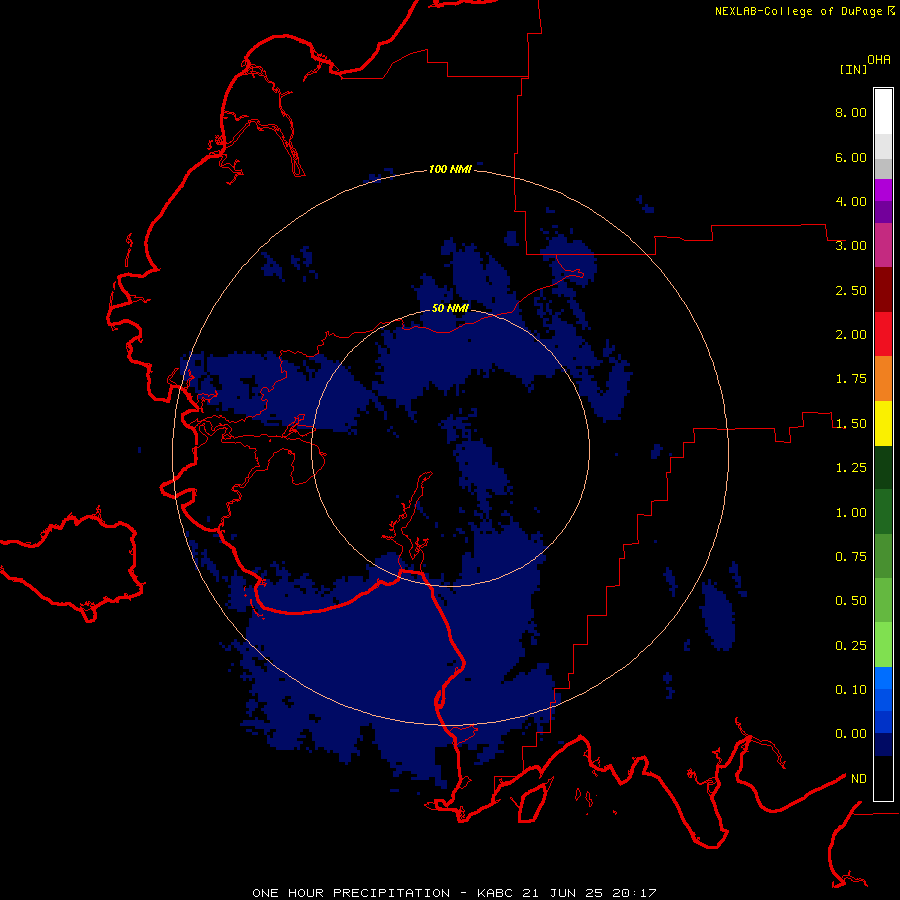Click the 1.25 legend value

coord(851,468)
